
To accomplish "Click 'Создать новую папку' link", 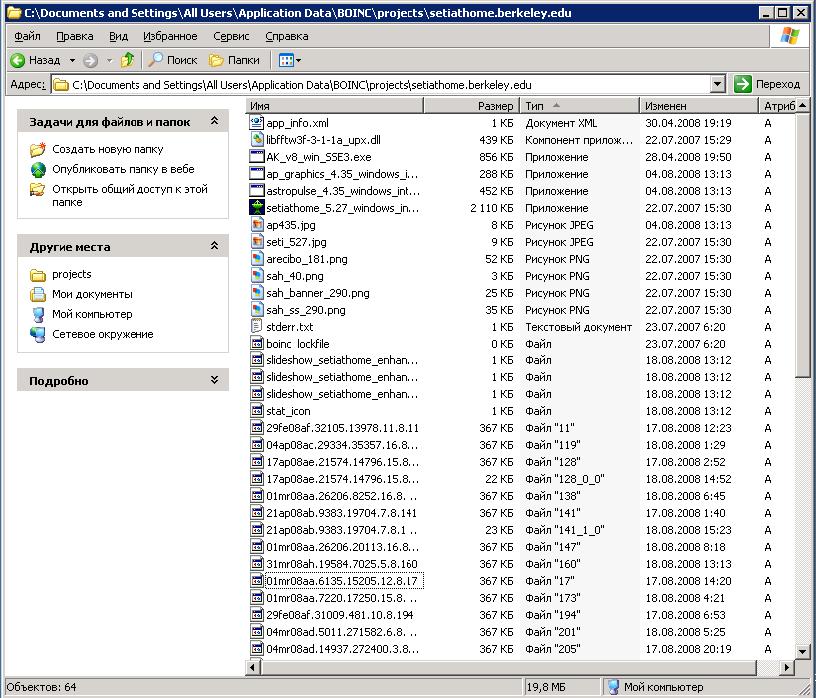I will pyautogui.click(x=107, y=149).
